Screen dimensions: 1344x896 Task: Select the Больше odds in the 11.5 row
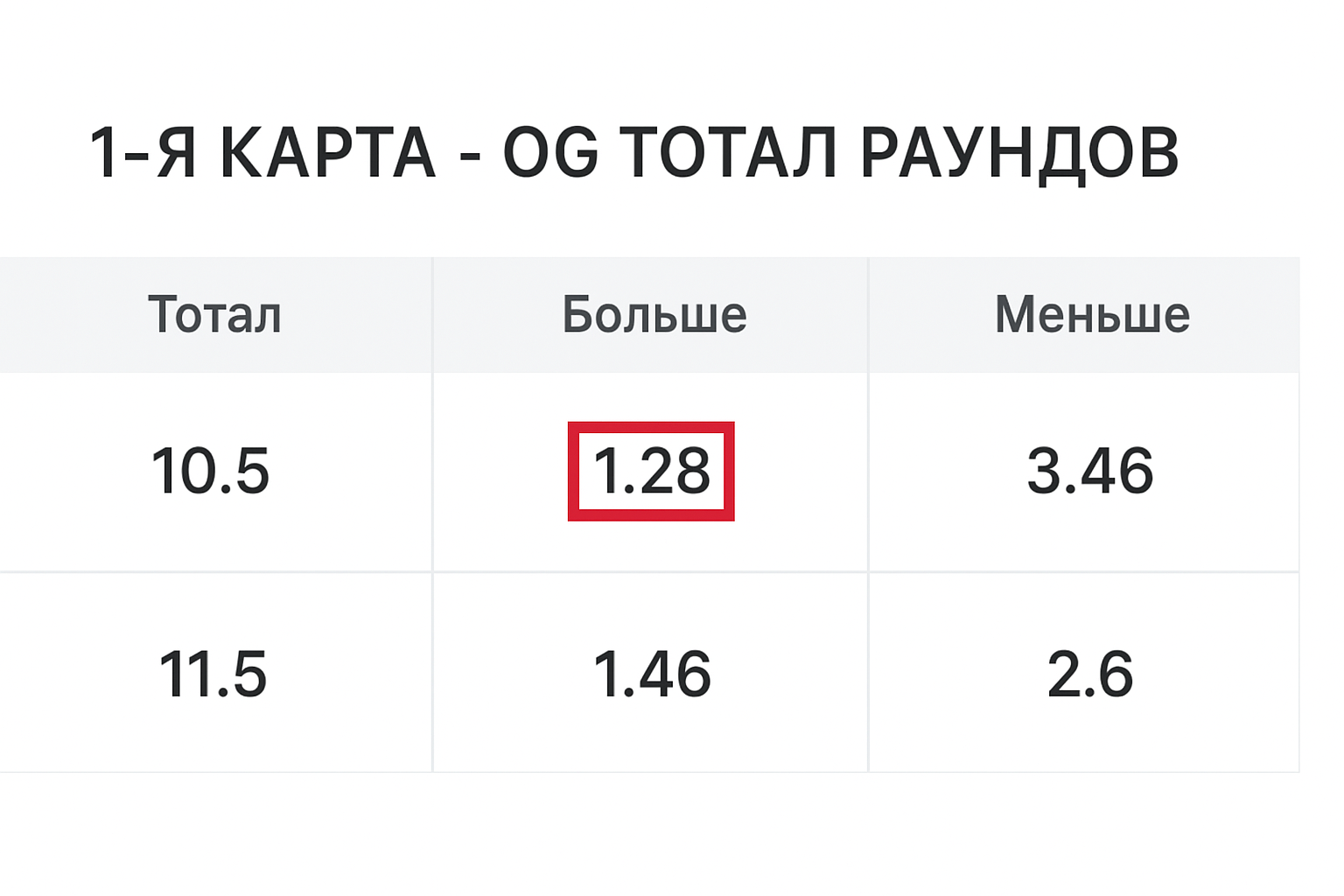pos(651,674)
